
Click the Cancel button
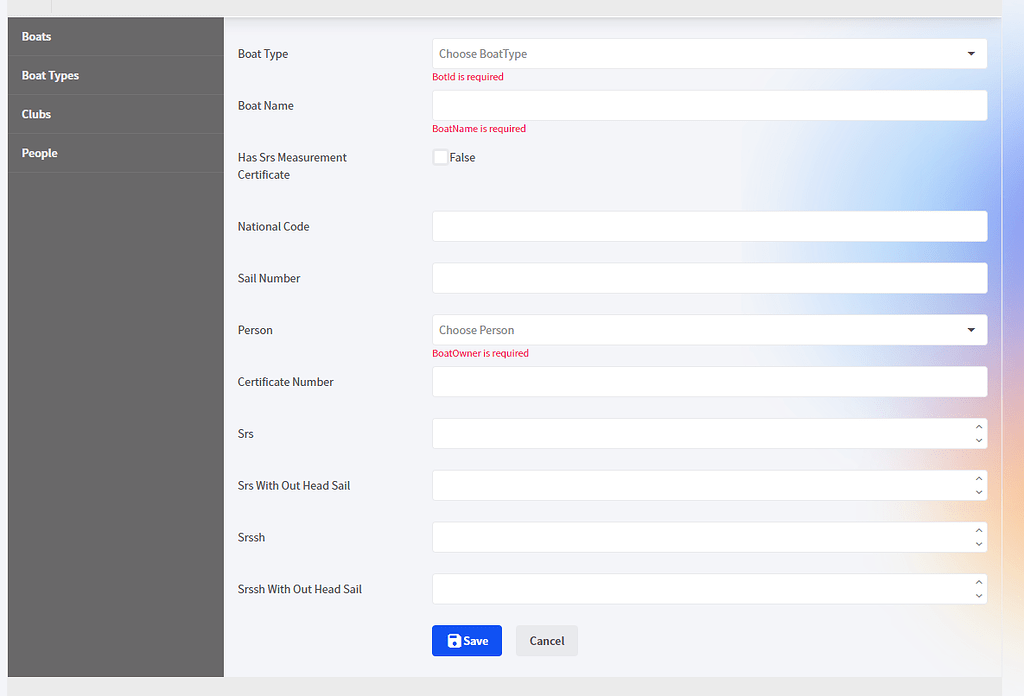[x=546, y=640]
